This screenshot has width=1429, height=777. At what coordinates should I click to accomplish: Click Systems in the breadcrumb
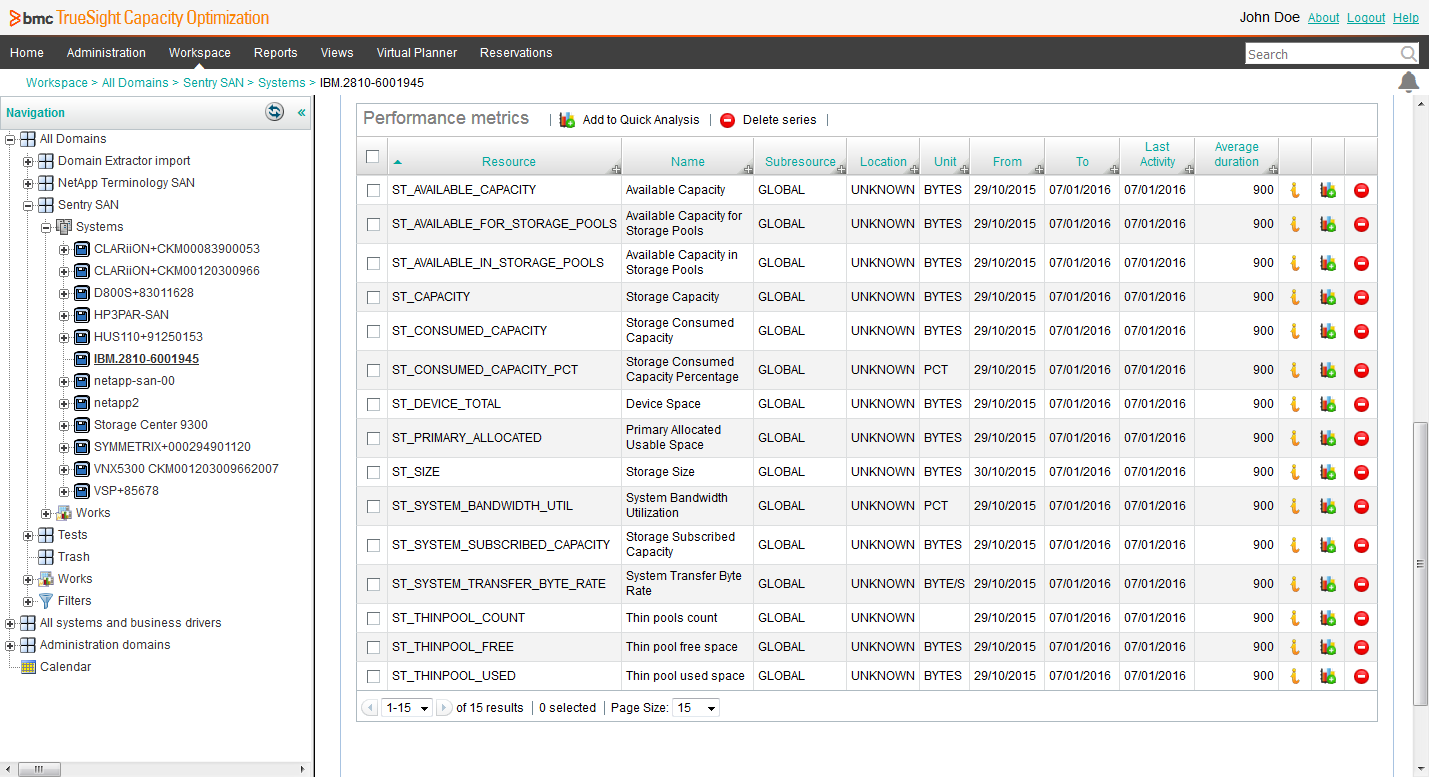pos(282,83)
